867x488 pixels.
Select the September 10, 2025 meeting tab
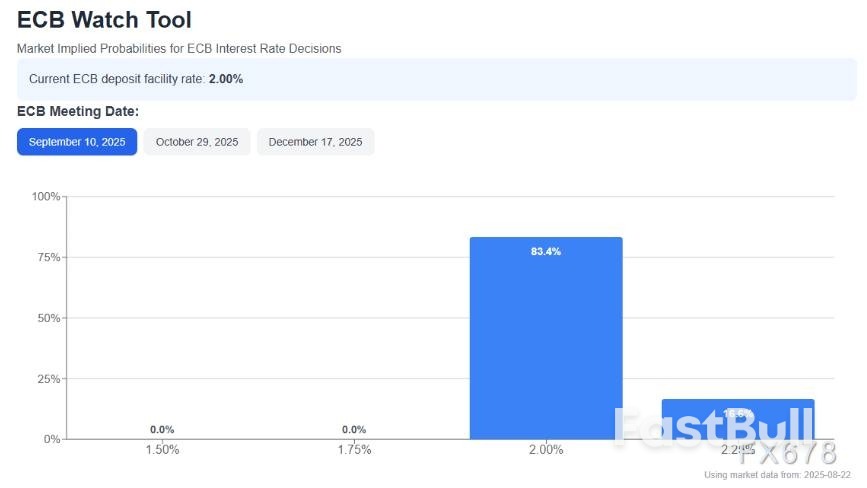[77, 142]
